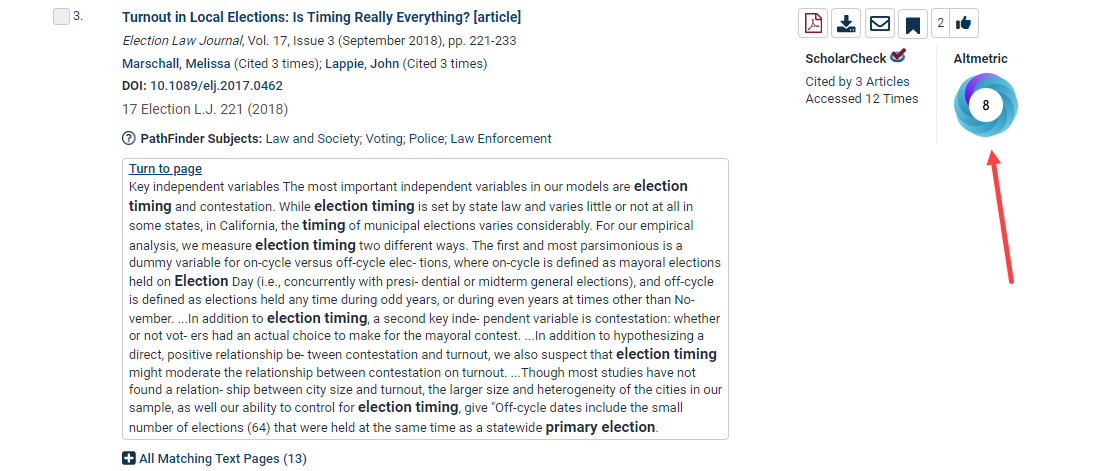1099x471 pixels.
Task: Expand All Matching Text Pages (13)
Action: tap(214, 458)
